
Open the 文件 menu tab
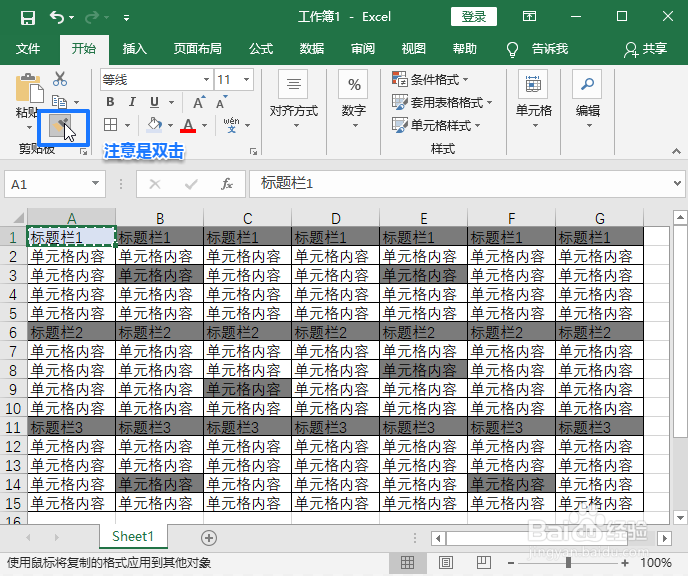click(x=28, y=48)
